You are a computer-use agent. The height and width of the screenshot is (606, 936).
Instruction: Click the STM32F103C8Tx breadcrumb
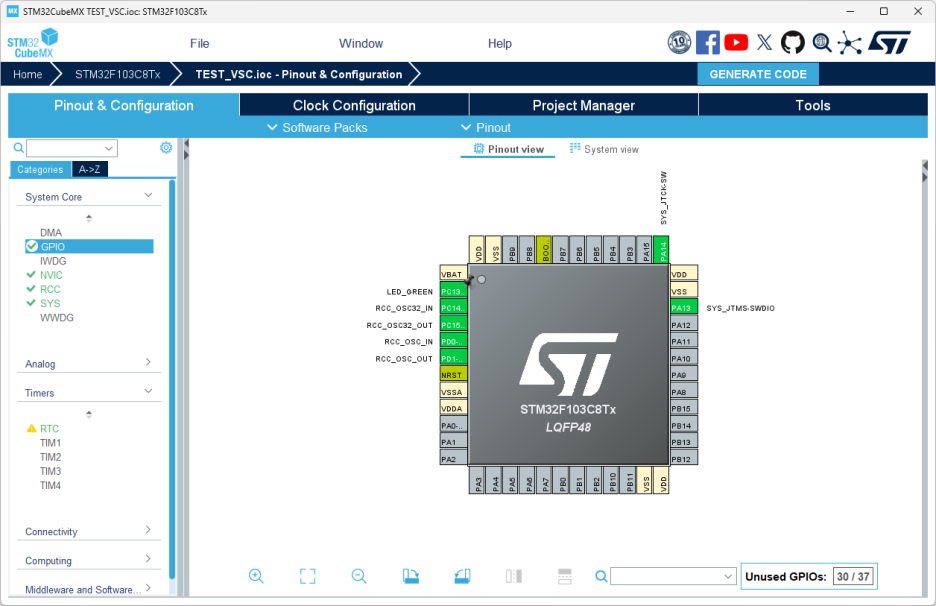[118, 74]
